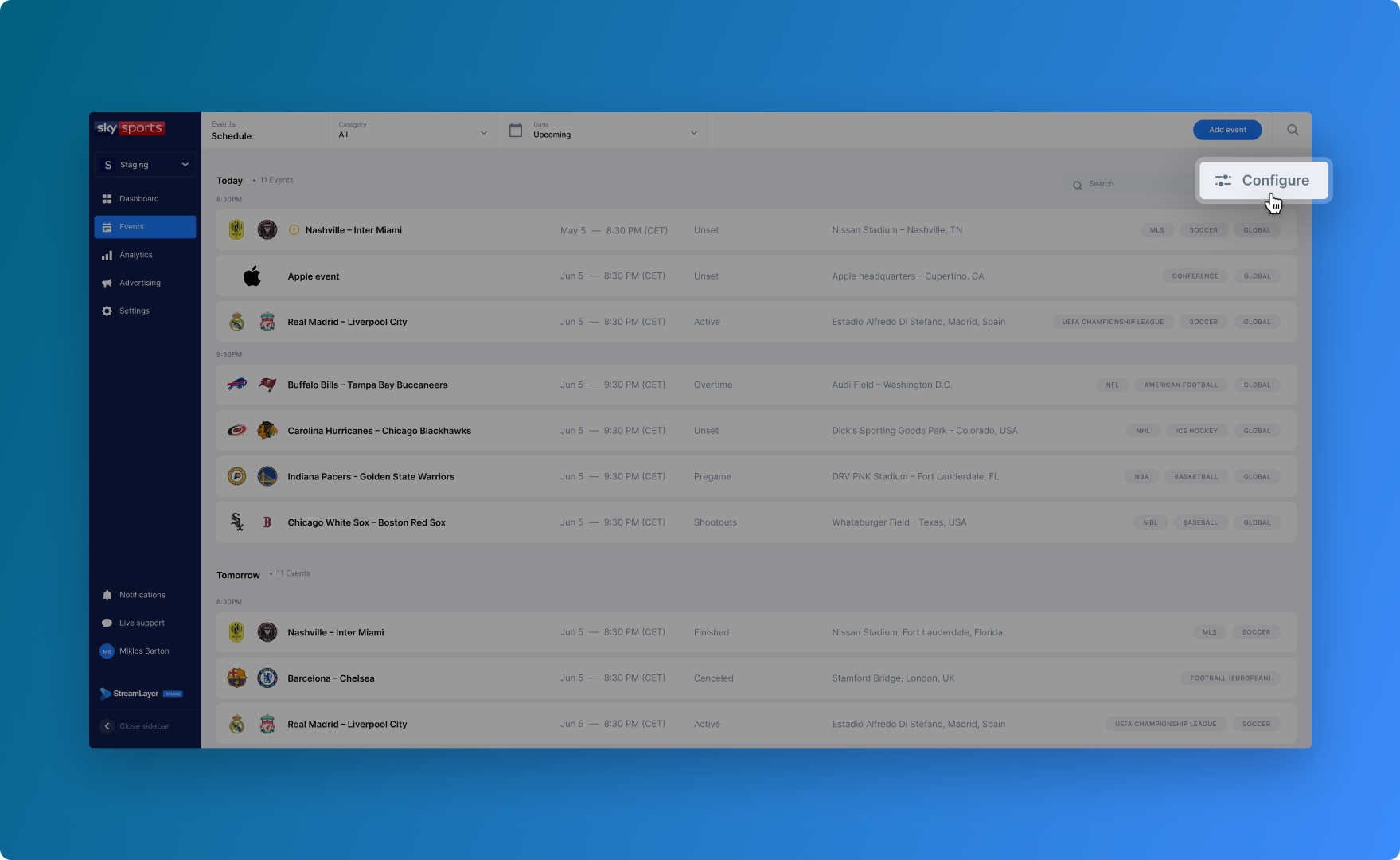Click the Notifications bell icon
The width and height of the screenshot is (1400, 860).
pyautogui.click(x=107, y=595)
